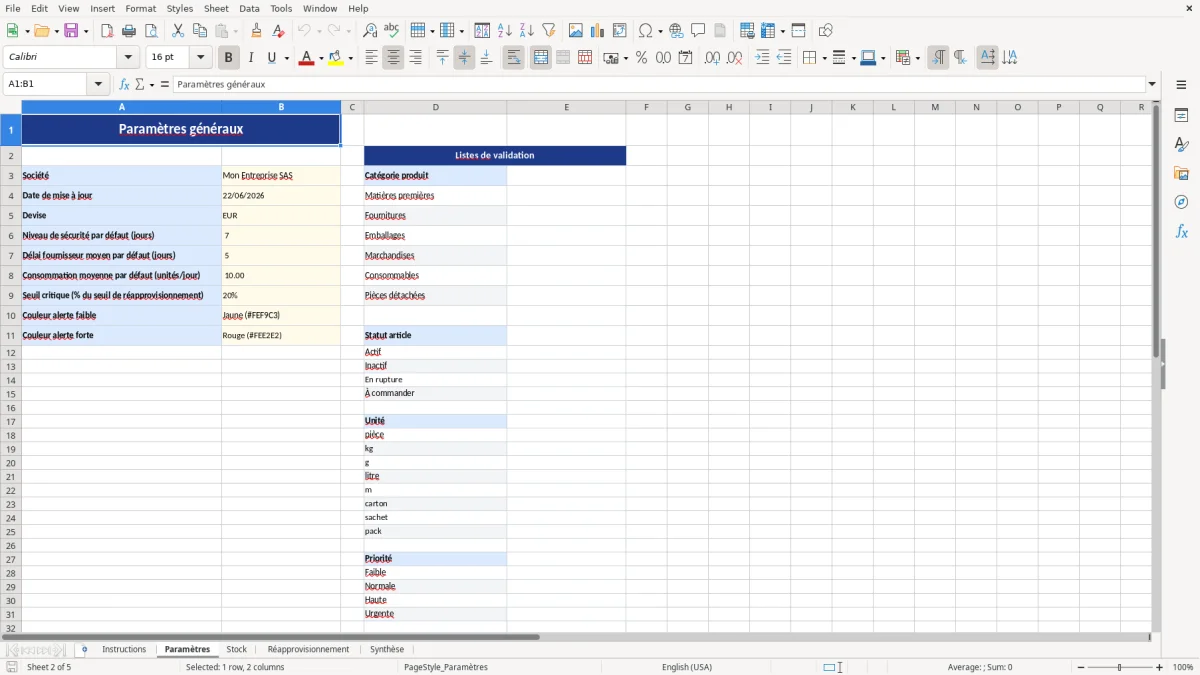
Task: Toggle Left-To-Right text direction
Action: click(x=938, y=58)
